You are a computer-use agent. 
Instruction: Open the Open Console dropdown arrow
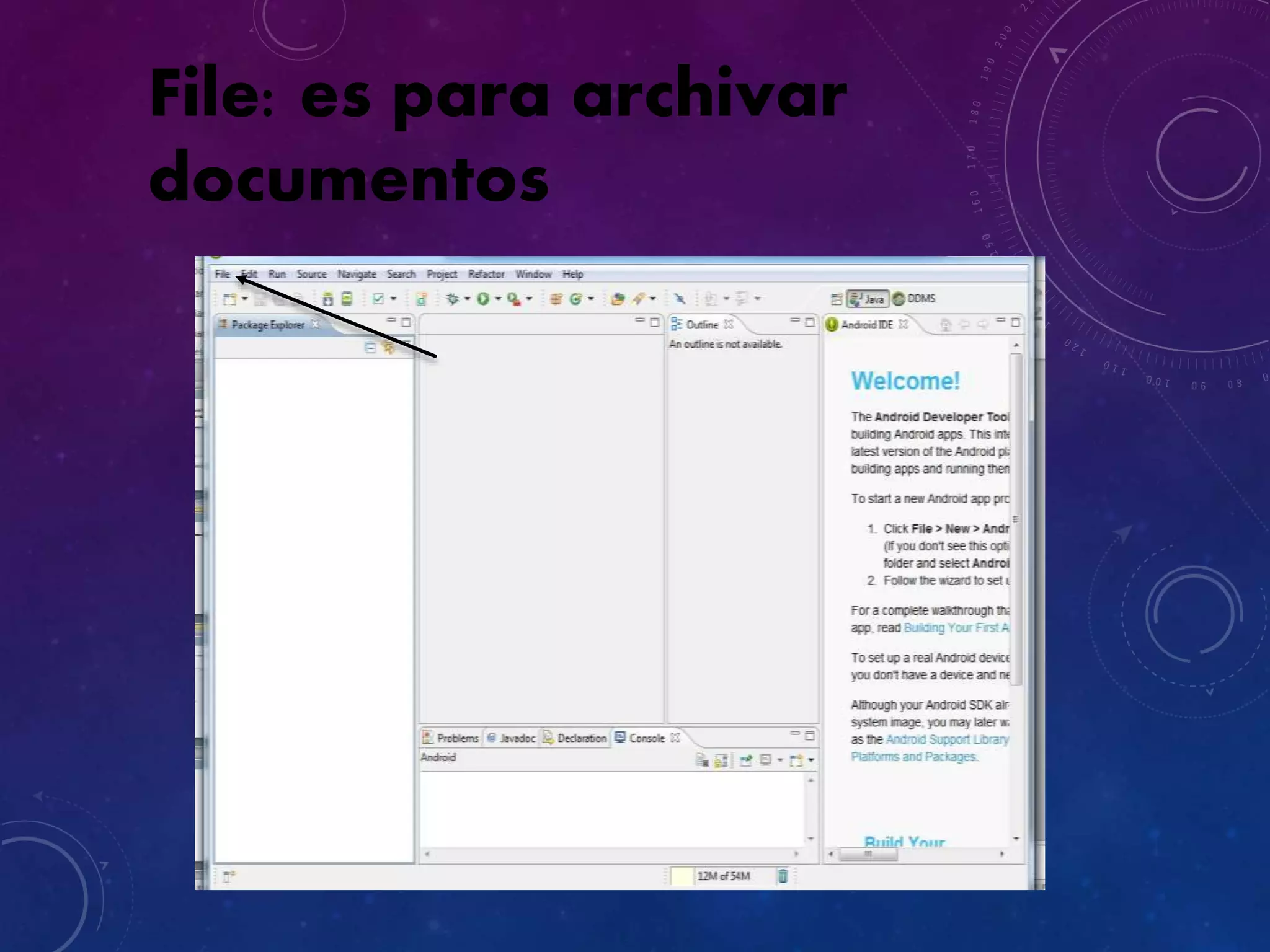pyautogui.click(x=811, y=760)
